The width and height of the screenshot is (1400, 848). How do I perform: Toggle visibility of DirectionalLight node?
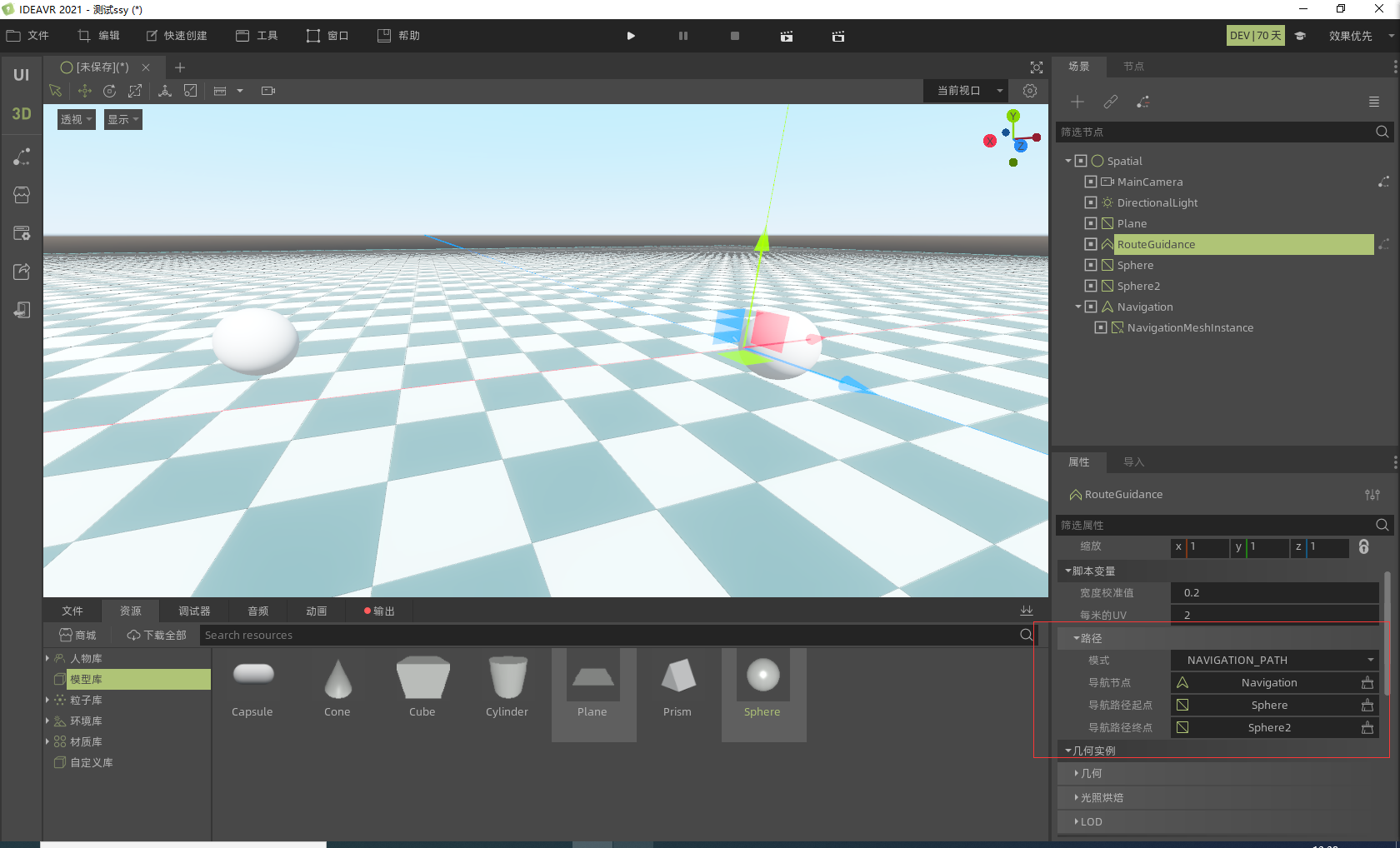[x=1091, y=202]
